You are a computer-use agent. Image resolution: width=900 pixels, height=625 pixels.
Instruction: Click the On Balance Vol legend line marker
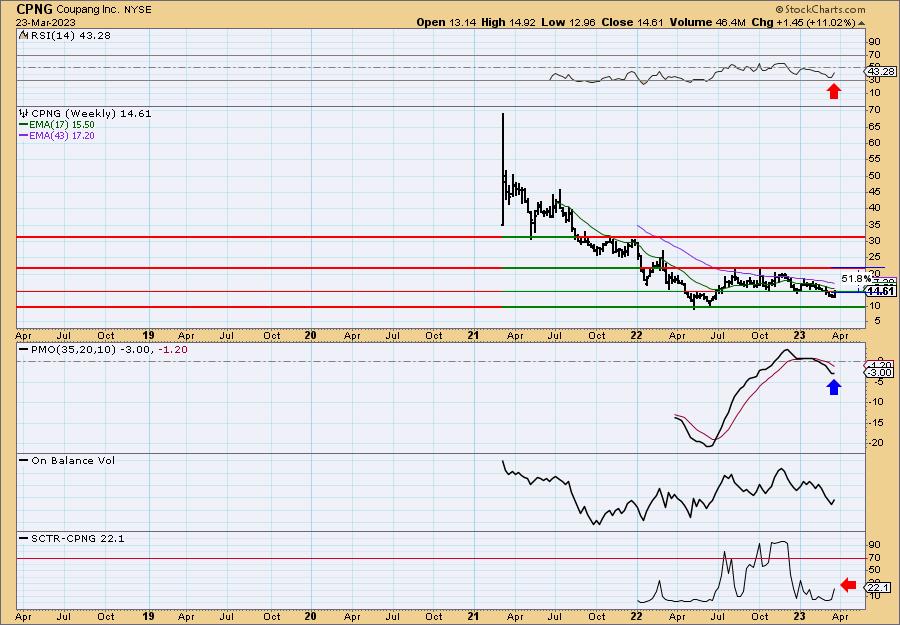coord(24,460)
